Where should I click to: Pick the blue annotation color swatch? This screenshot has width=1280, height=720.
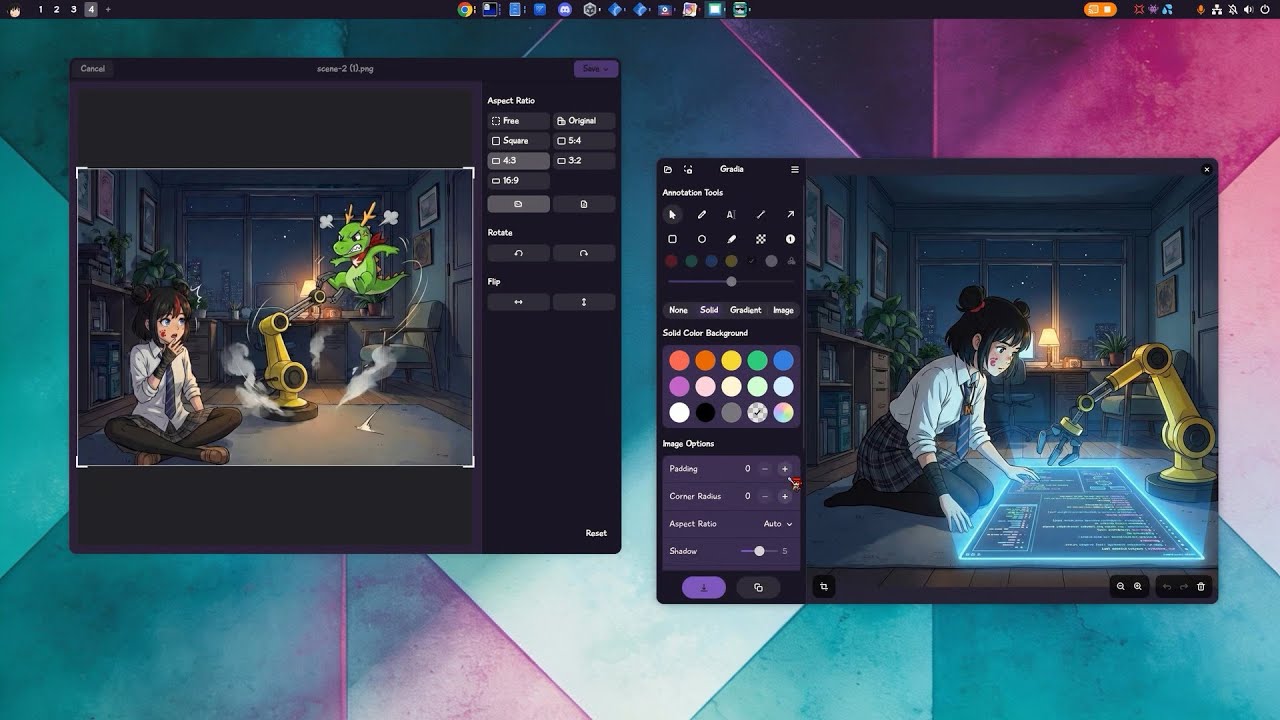[x=711, y=261]
